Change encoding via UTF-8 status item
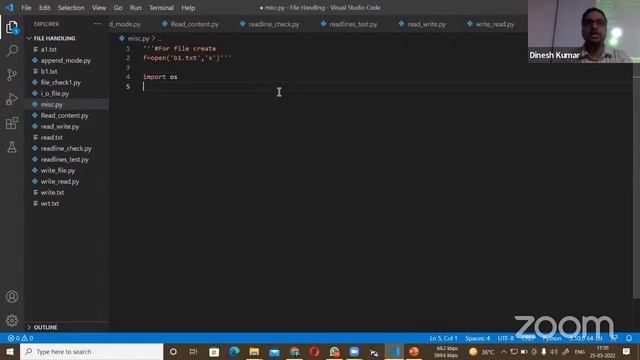 point(506,338)
